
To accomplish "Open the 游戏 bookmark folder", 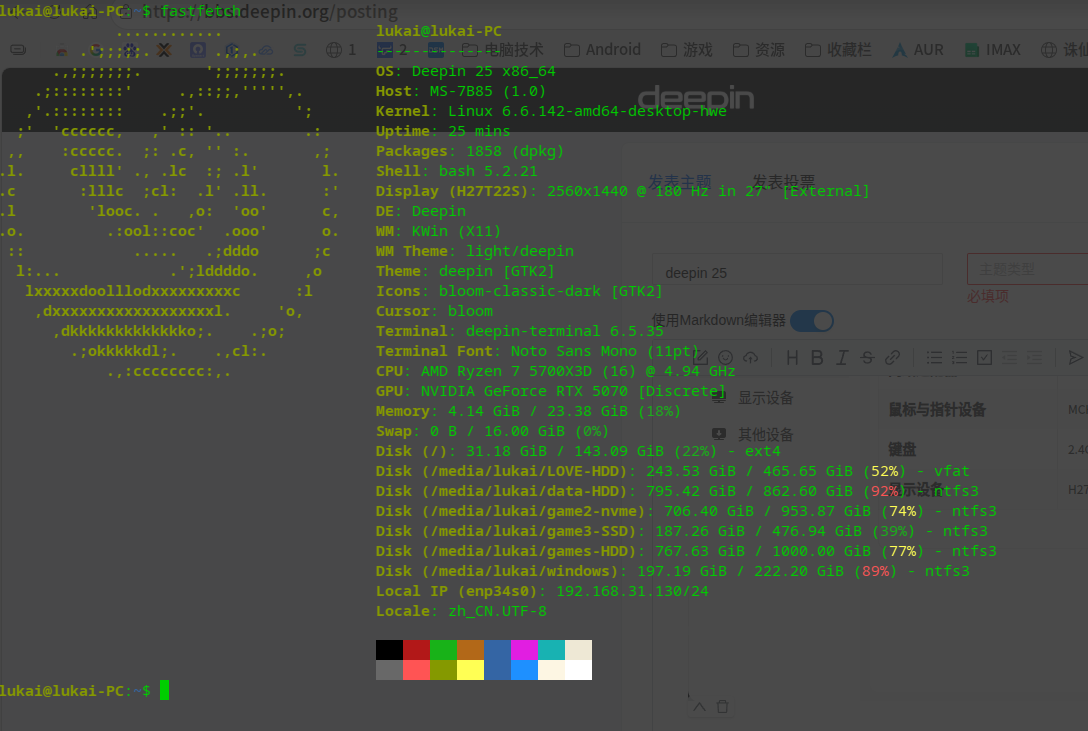I will 686,50.
